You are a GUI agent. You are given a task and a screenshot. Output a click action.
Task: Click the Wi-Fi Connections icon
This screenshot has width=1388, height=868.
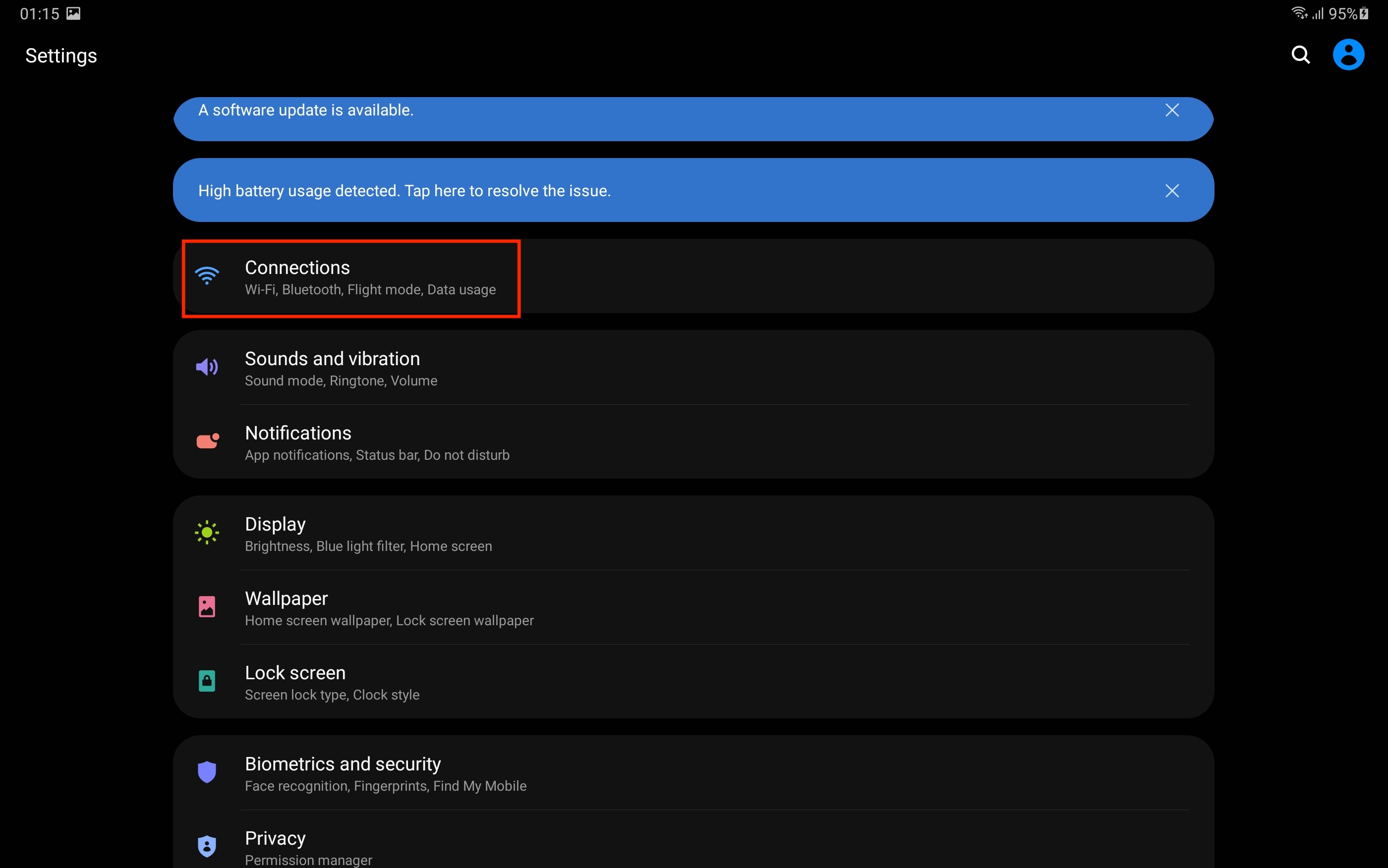pyautogui.click(x=207, y=276)
